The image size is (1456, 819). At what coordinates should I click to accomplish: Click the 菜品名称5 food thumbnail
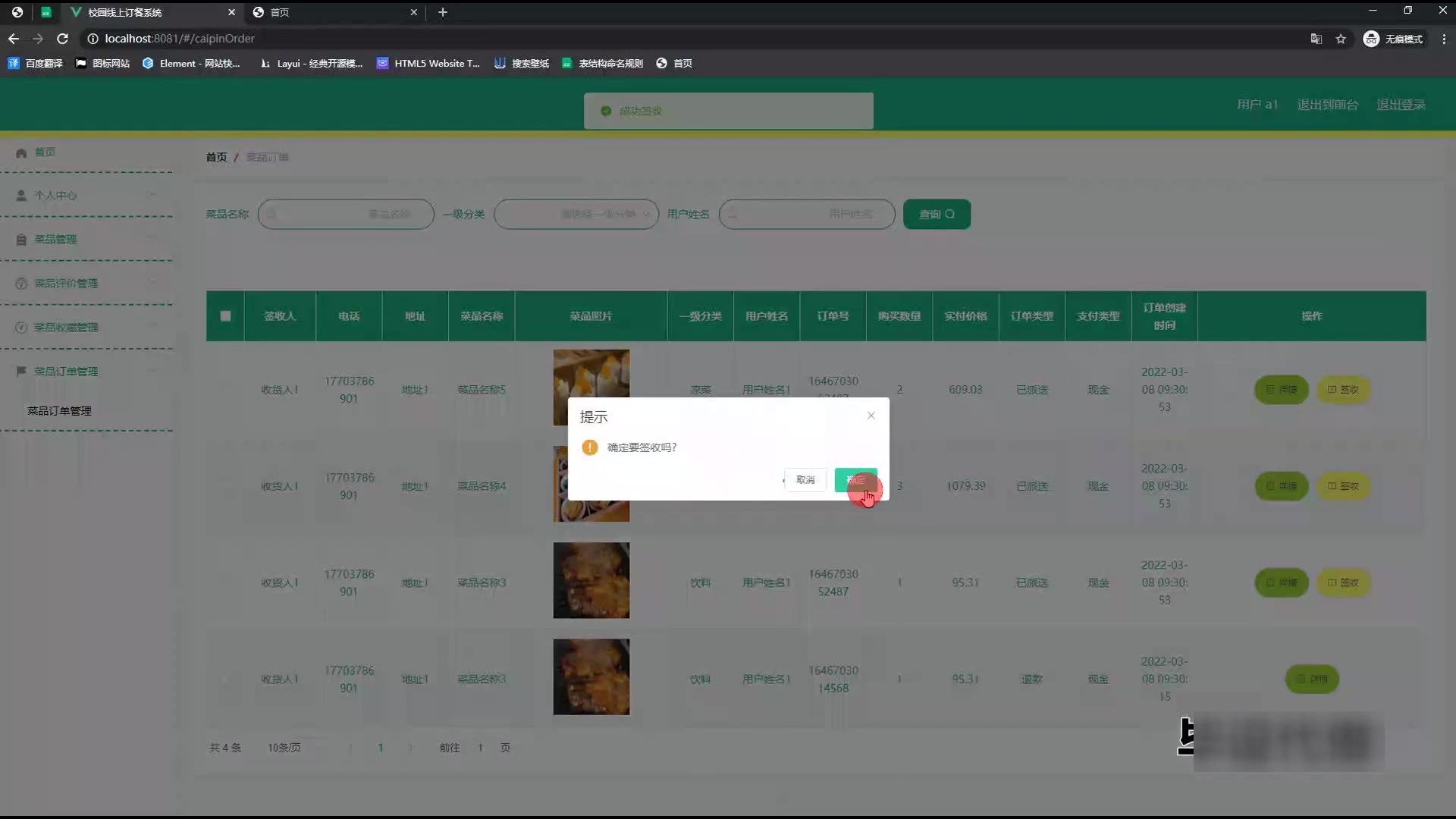[591, 375]
